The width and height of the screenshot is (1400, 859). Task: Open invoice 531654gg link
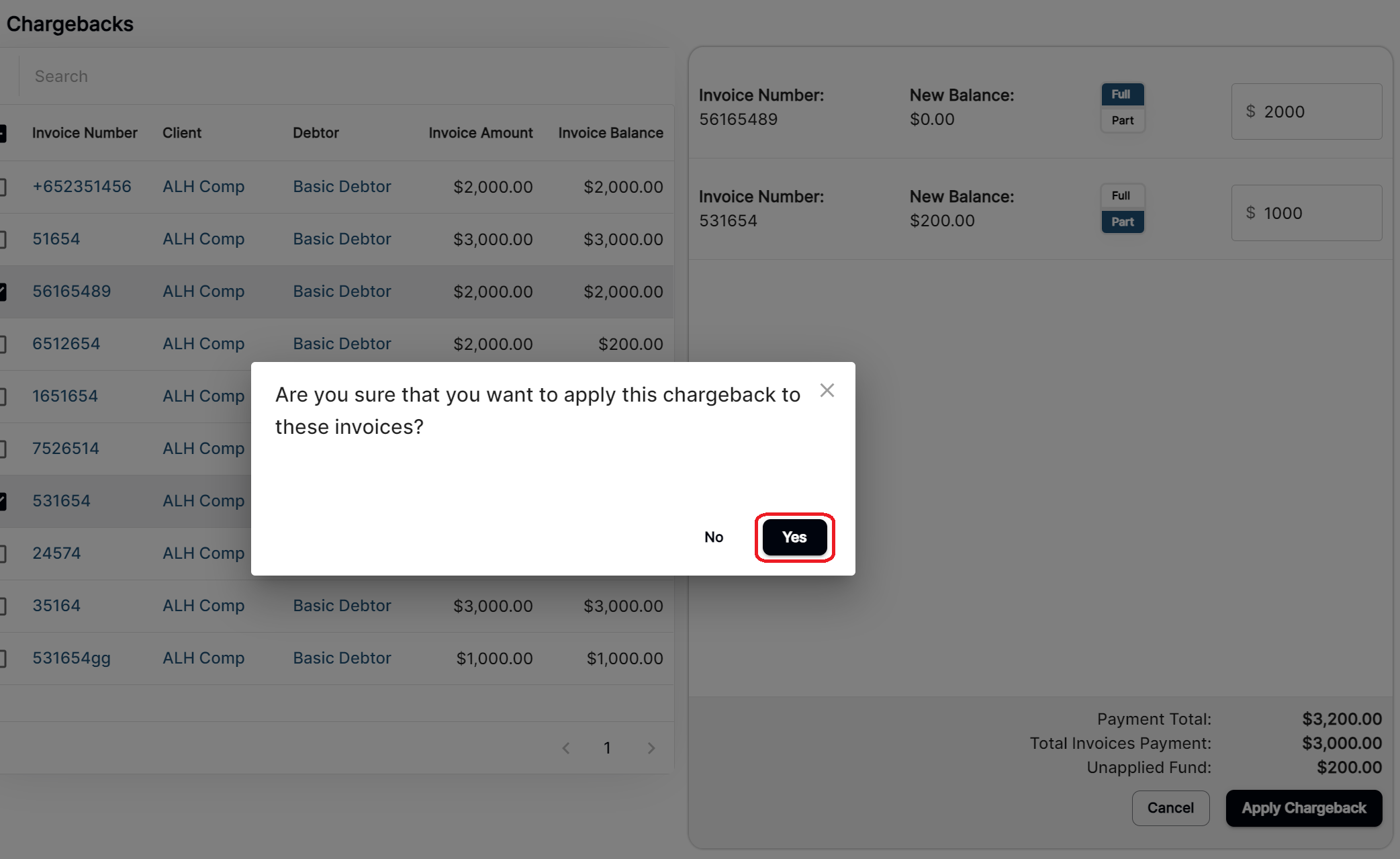tap(72, 658)
